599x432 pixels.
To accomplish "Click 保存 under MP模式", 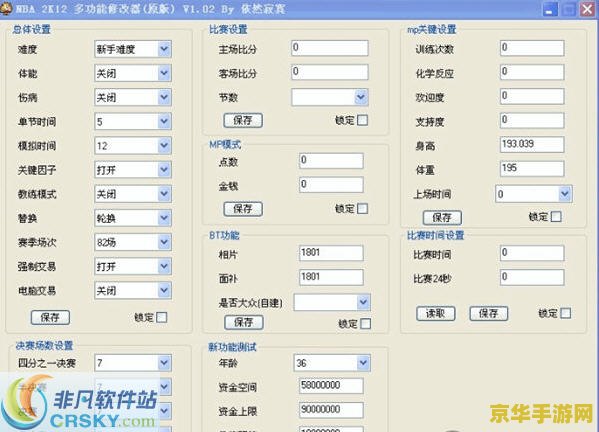I will 243,209.
